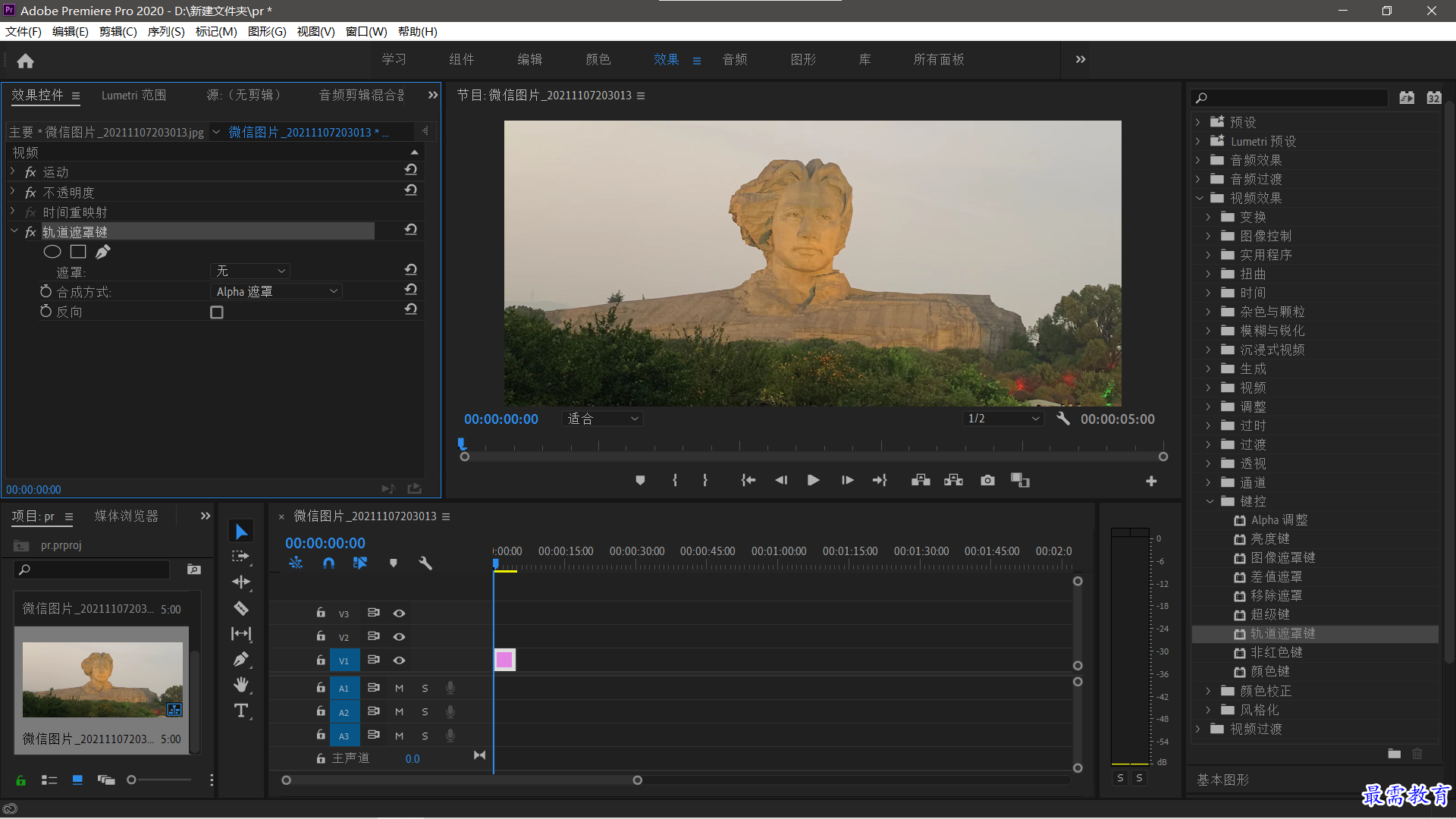Viewport: 1456px width, 819px height.
Task: Click the Lift button
Action: tap(921, 481)
